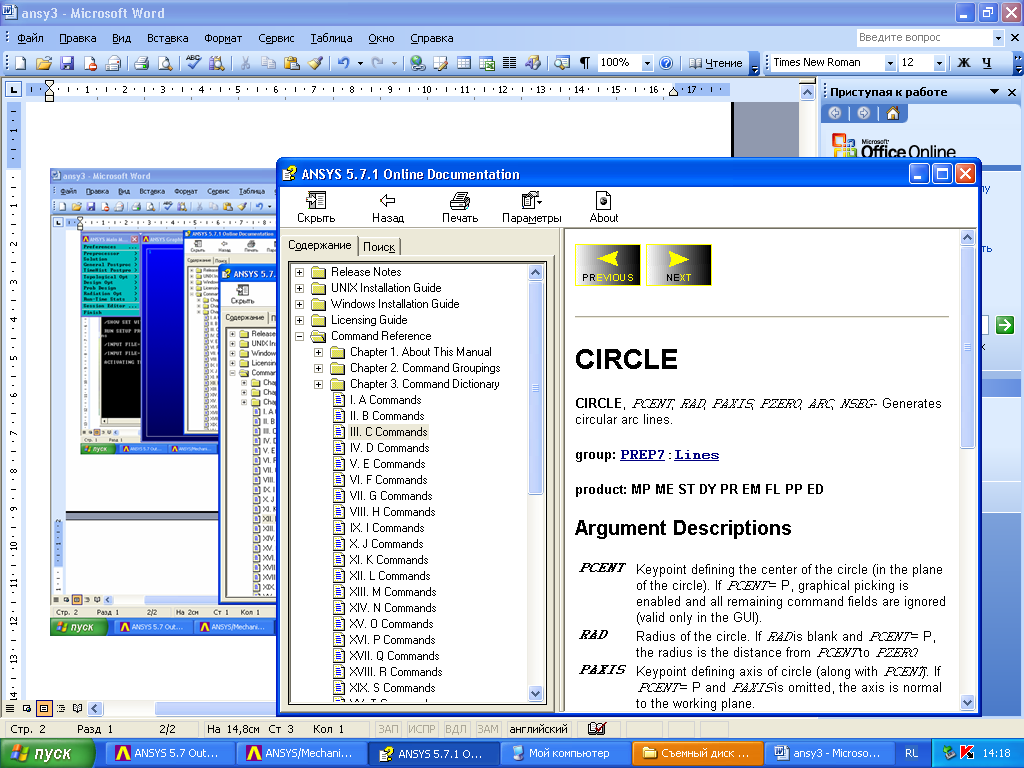Click the Print Preview icon in Word toolbar

point(165,63)
